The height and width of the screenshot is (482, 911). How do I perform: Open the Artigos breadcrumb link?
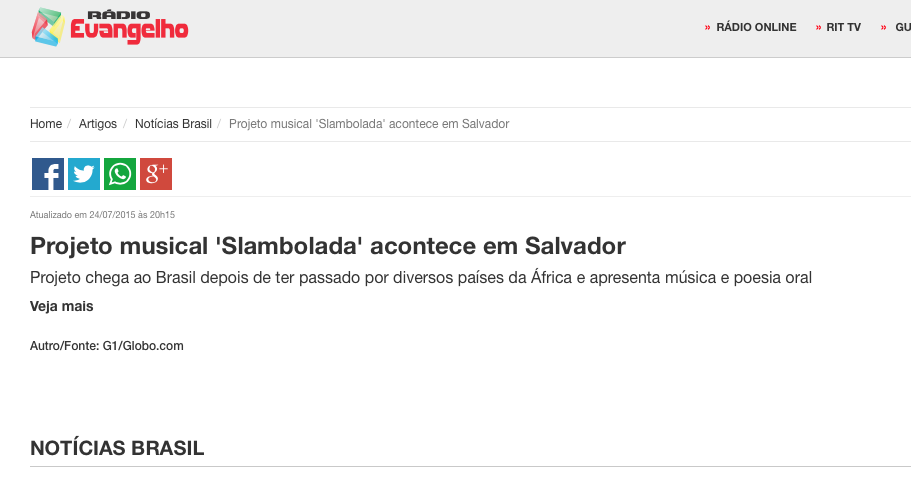pyautogui.click(x=98, y=124)
